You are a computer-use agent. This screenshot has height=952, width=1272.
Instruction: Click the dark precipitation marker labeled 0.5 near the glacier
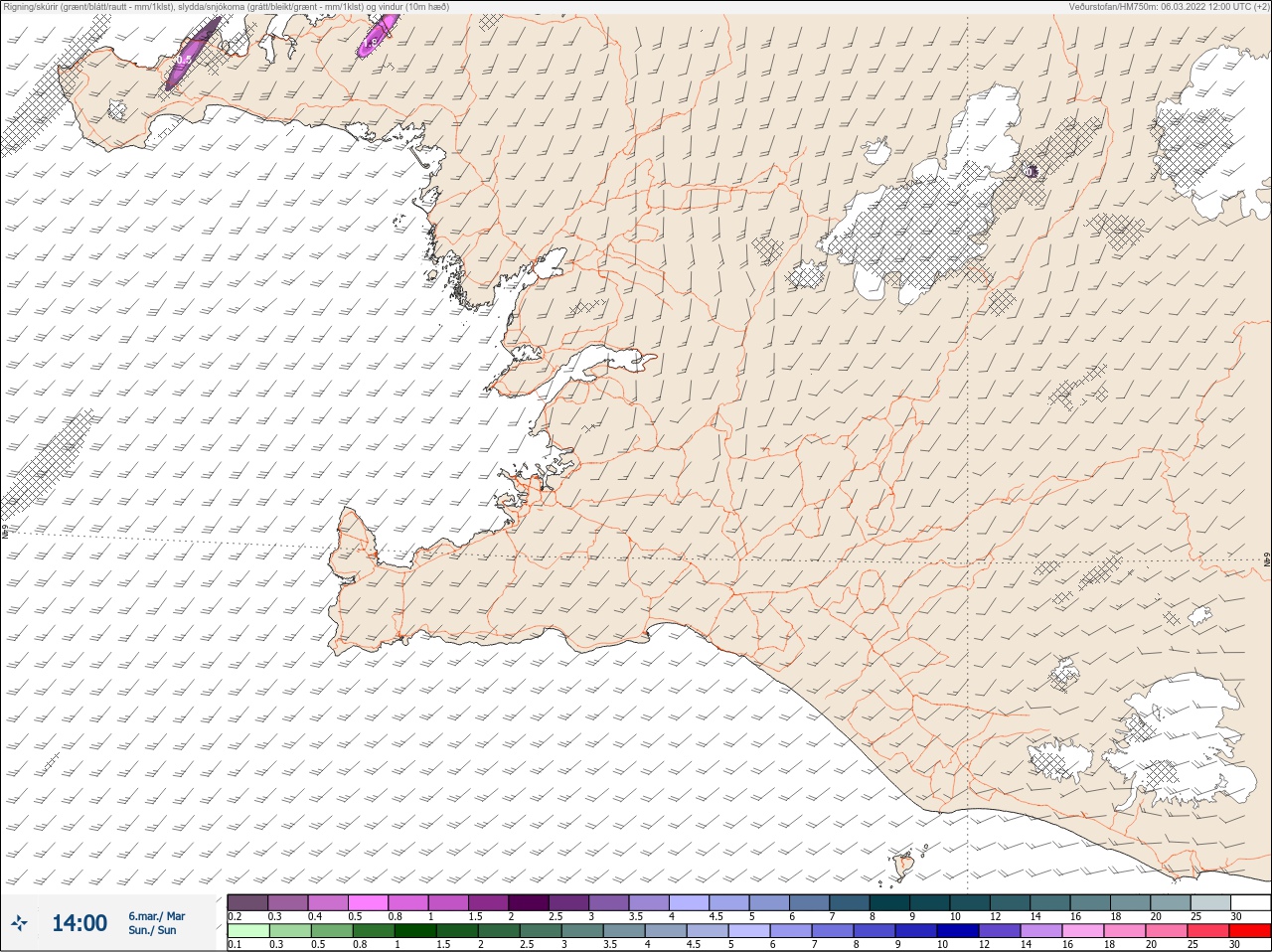coord(1031,172)
